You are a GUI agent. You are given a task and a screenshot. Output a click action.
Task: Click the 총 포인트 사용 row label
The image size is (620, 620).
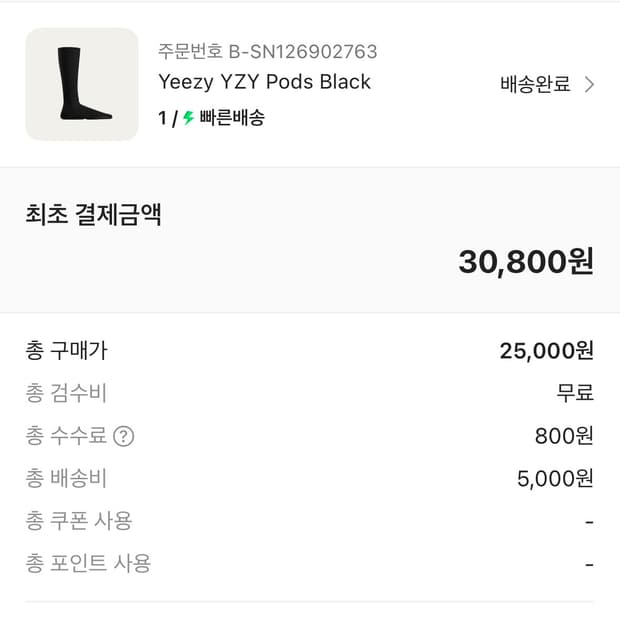88,563
